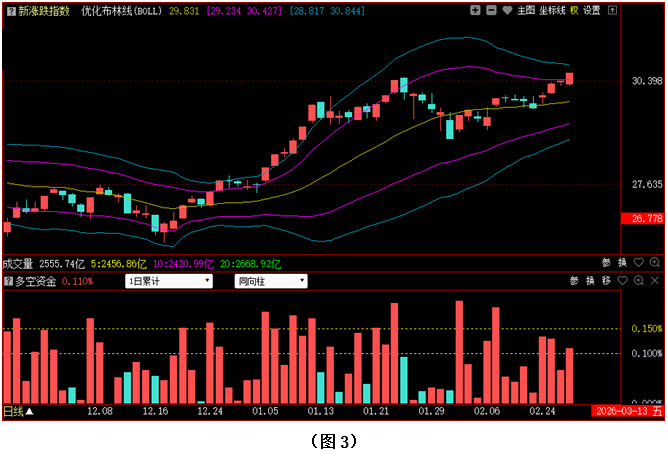Viewport: 668px width, 462px height.
Task: Expand the 日线 period selector
Action: [17, 411]
